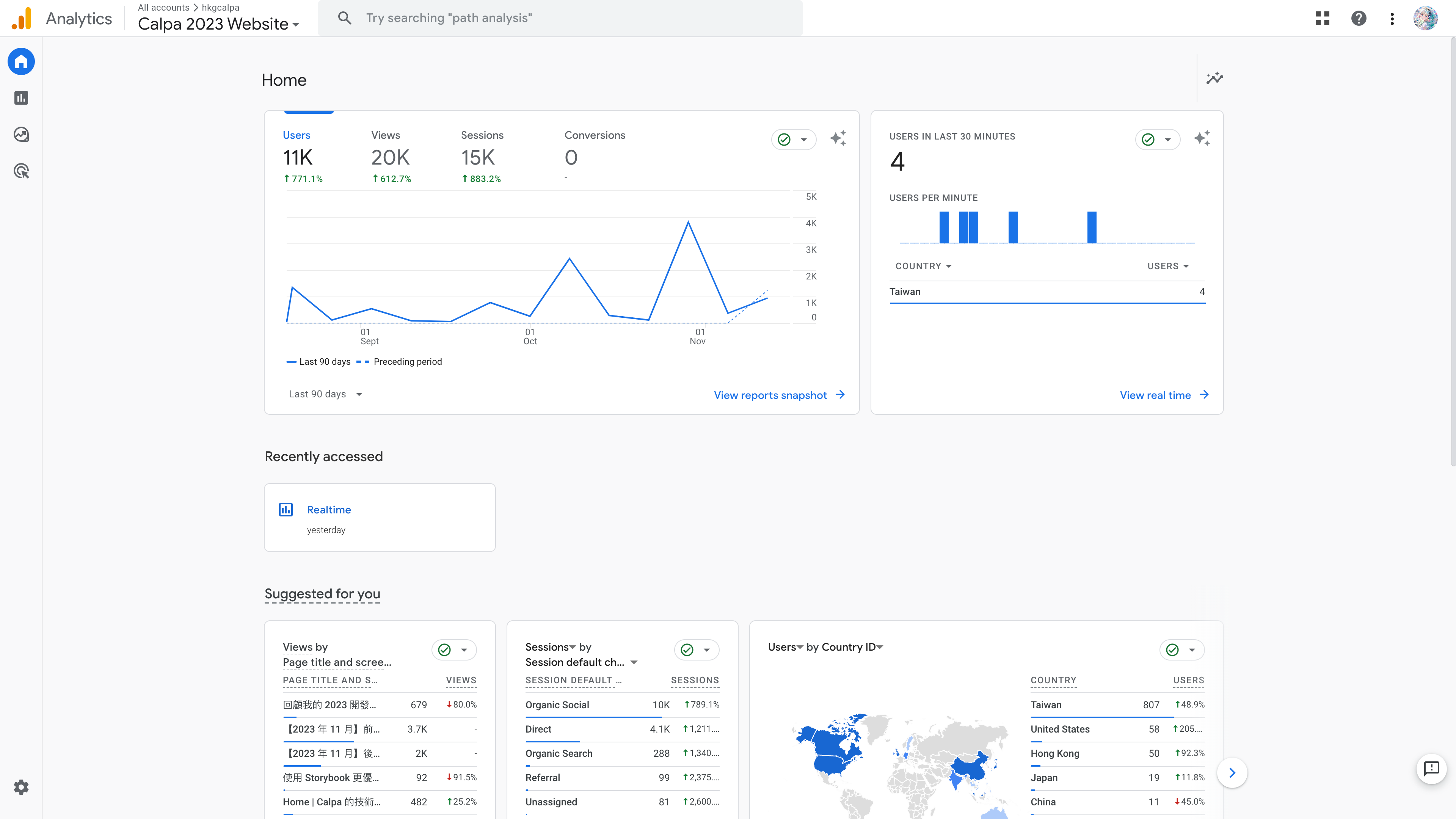1456x819 pixels.
Task: Click United States country row
Action: [x=1117, y=729]
